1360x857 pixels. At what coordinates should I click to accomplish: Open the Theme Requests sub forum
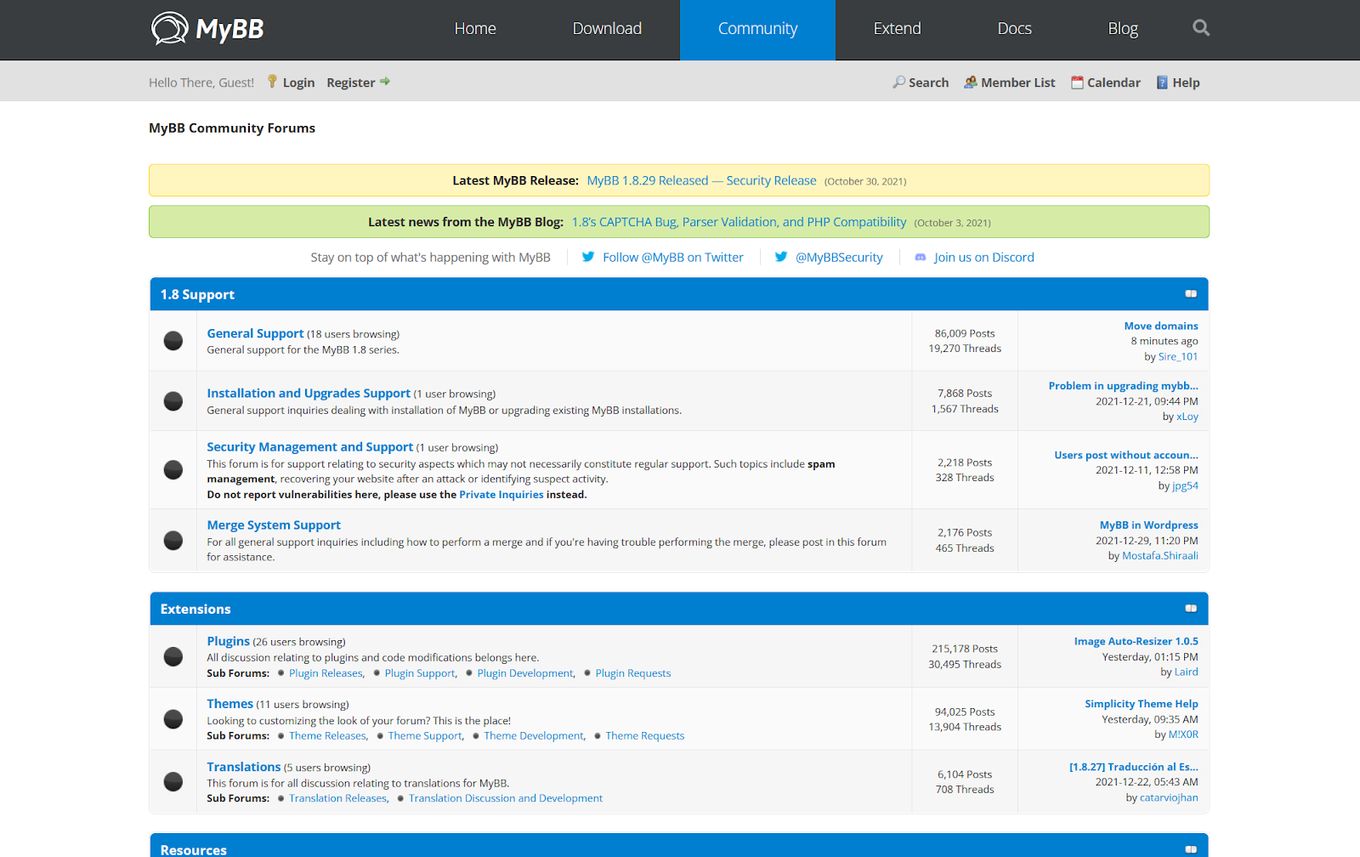pyautogui.click(x=645, y=736)
